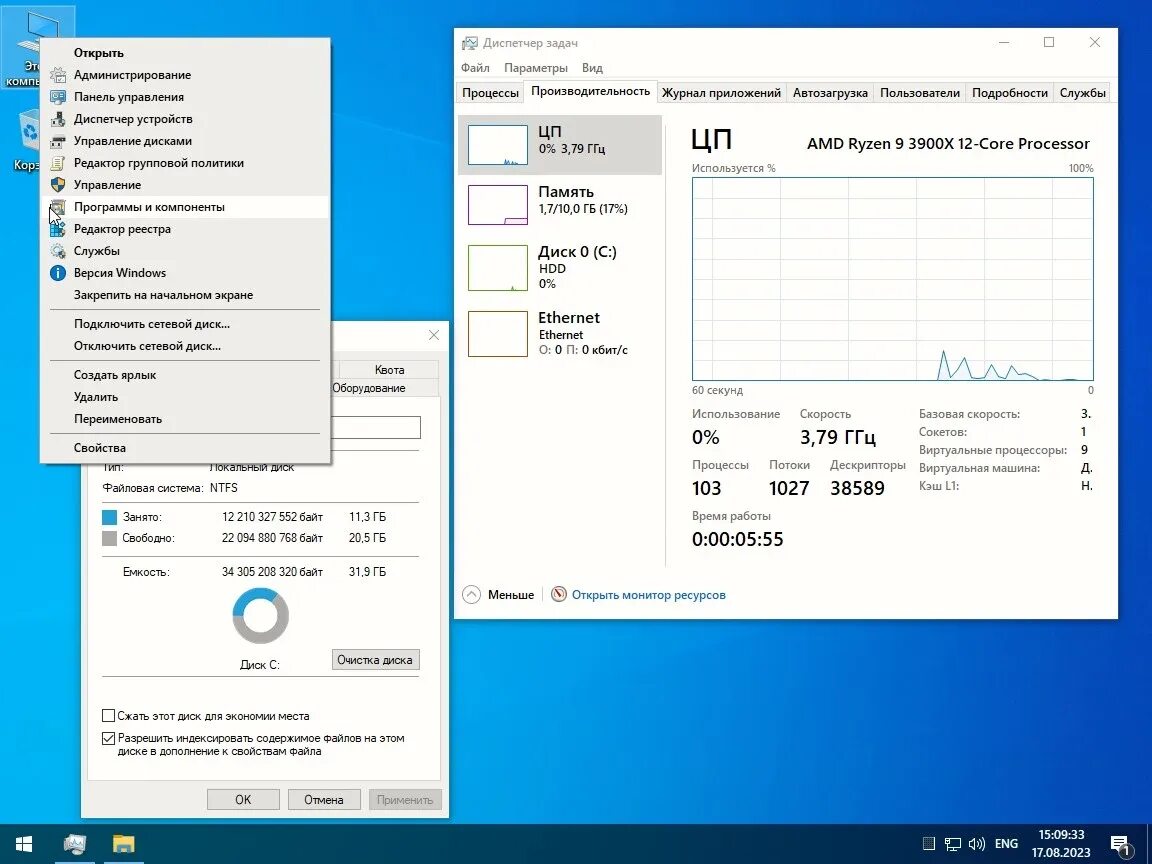Choose Закрепить на начальном экране
The height and width of the screenshot is (864, 1152).
coord(184,295)
